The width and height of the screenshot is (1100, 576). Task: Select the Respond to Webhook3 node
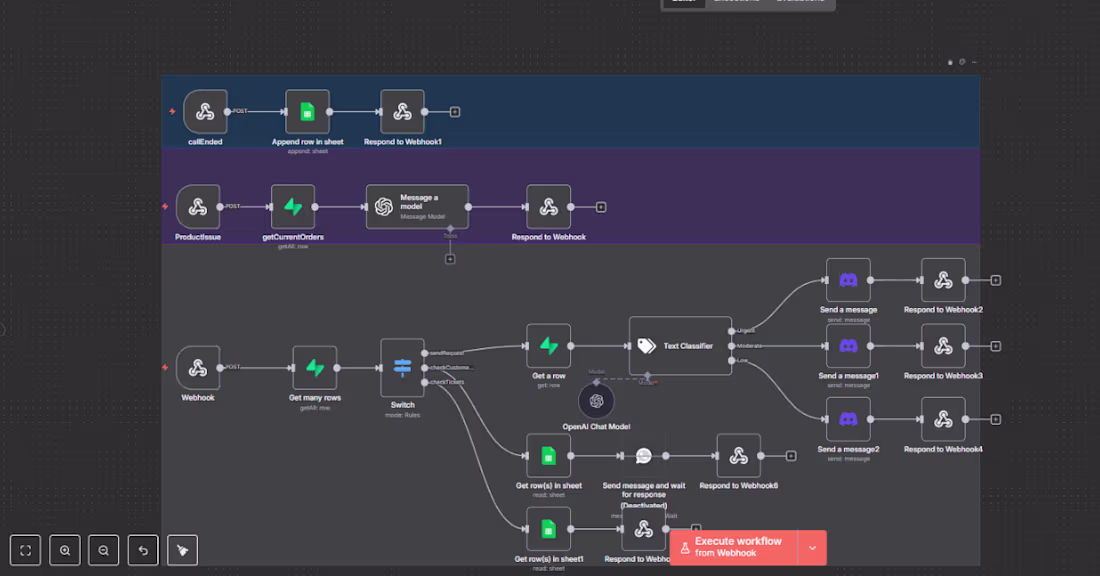pos(944,346)
